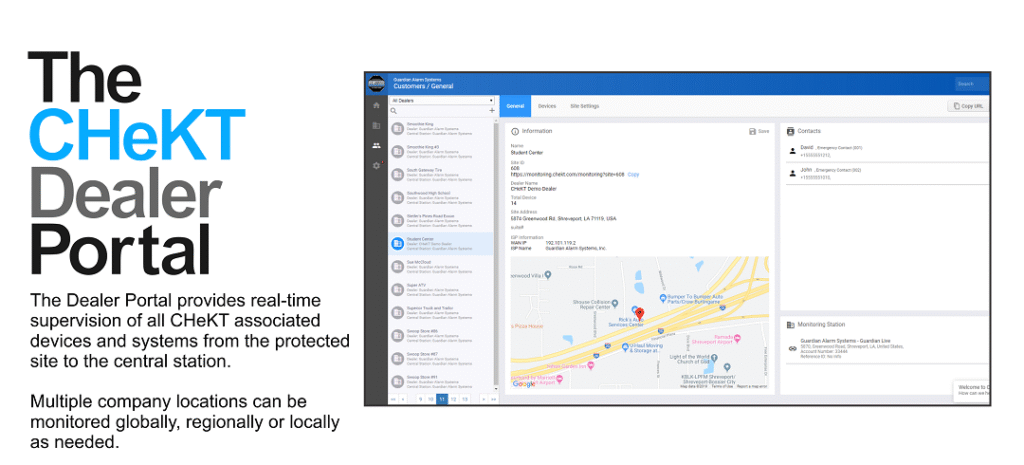Image resolution: width=1024 pixels, height=465 pixels.
Task: Click the sites building icon in sidebar
Action: coord(376,125)
